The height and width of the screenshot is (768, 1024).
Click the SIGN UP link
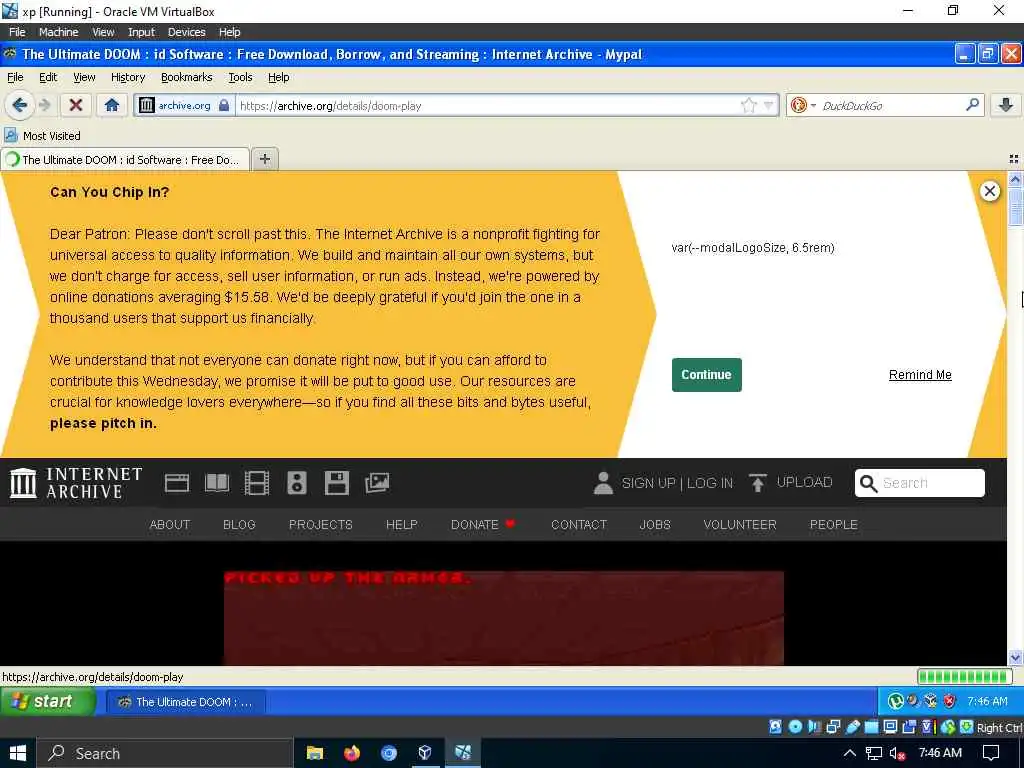[x=648, y=483]
